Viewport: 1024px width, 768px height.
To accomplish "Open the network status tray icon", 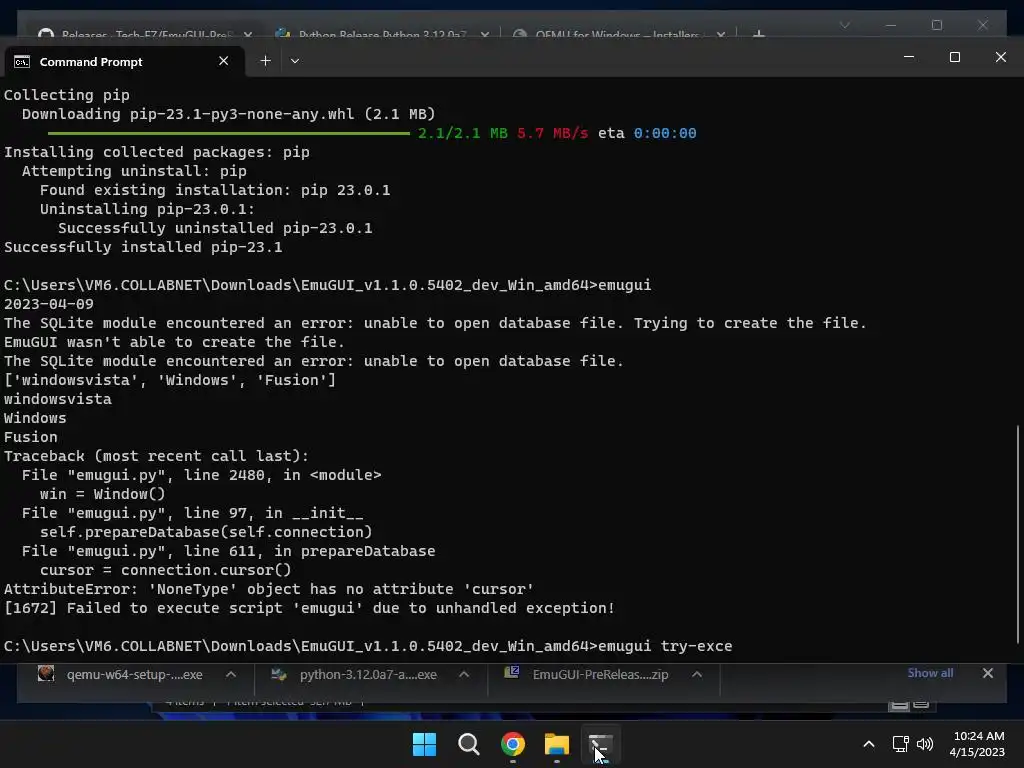I will coord(901,744).
